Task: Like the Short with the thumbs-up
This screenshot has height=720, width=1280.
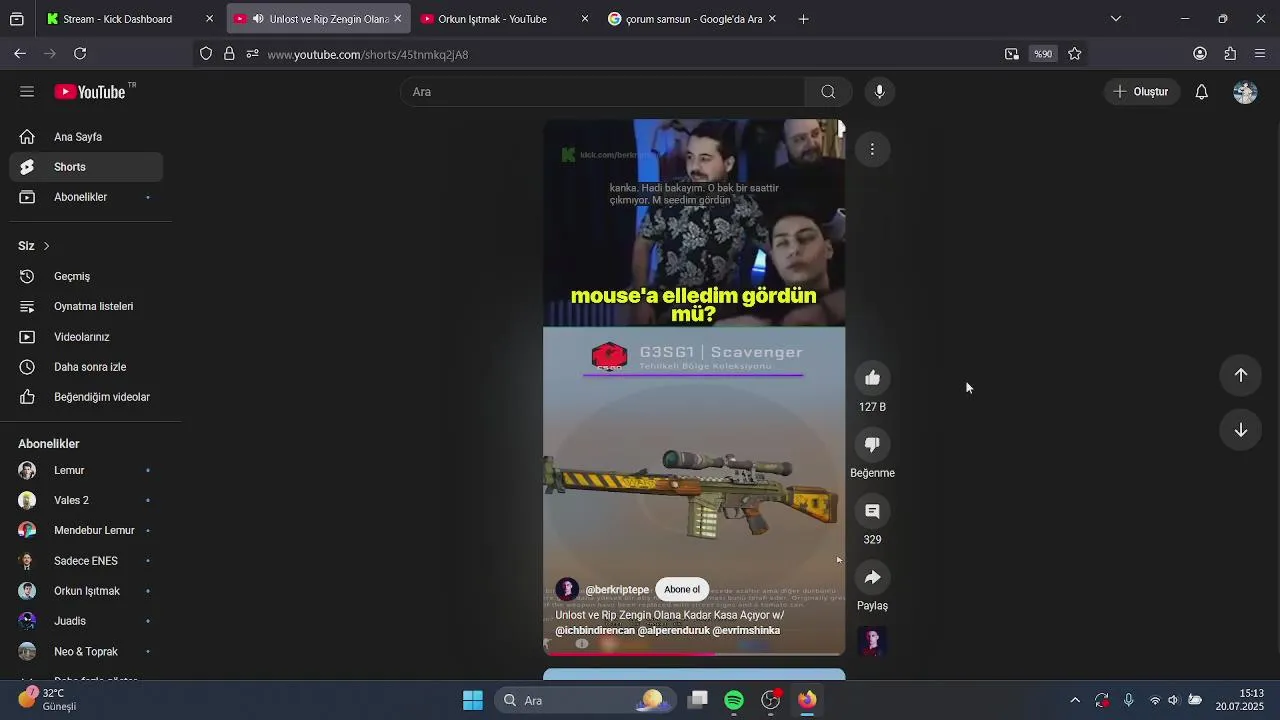Action: [x=872, y=378]
